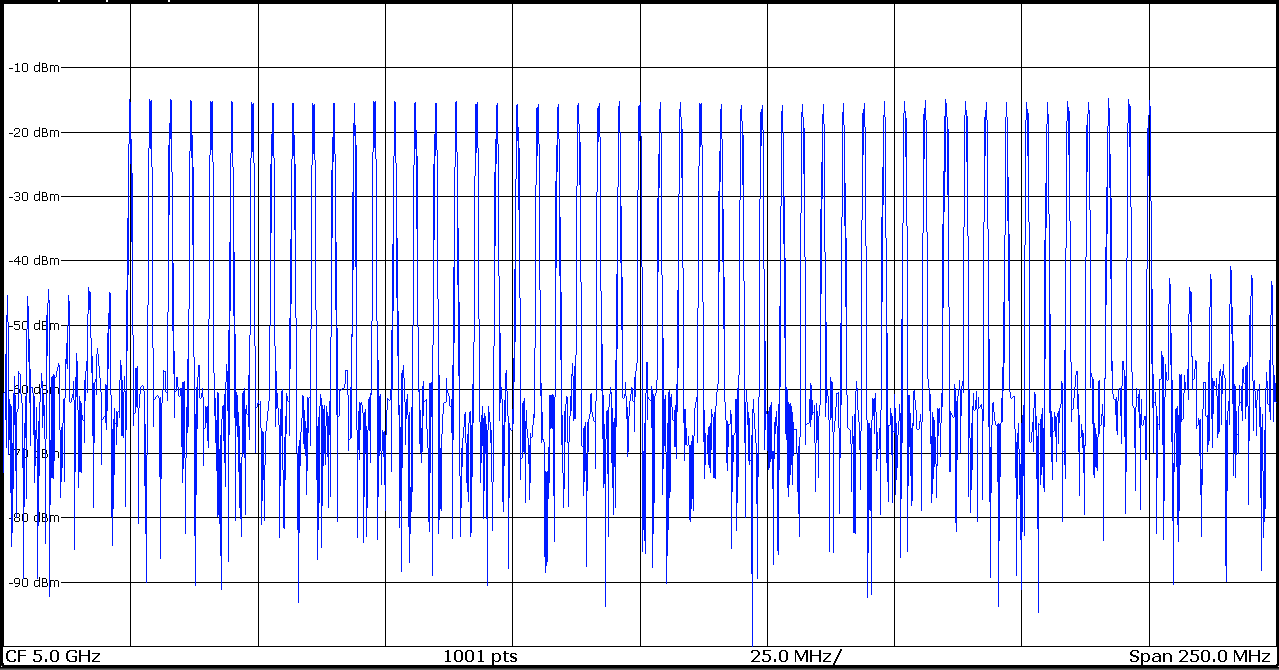Click the -60 dBm axis label
The width and height of the screenshot is (1279, 670).
[x=34, y=389]
